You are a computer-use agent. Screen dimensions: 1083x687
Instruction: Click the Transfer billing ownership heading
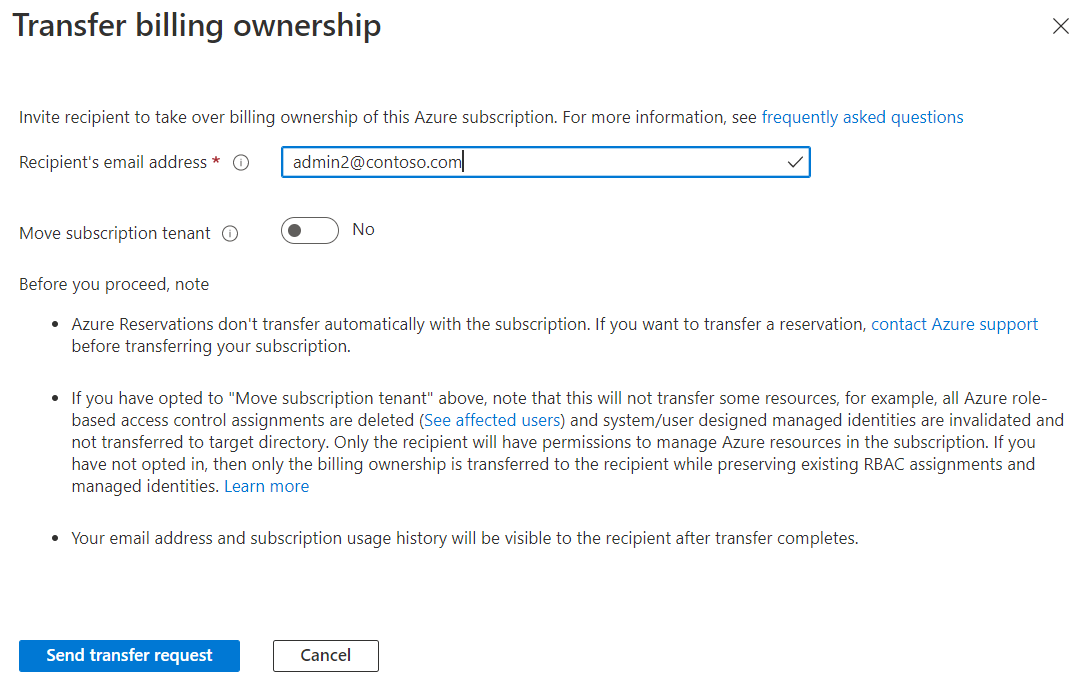(196, 26)
